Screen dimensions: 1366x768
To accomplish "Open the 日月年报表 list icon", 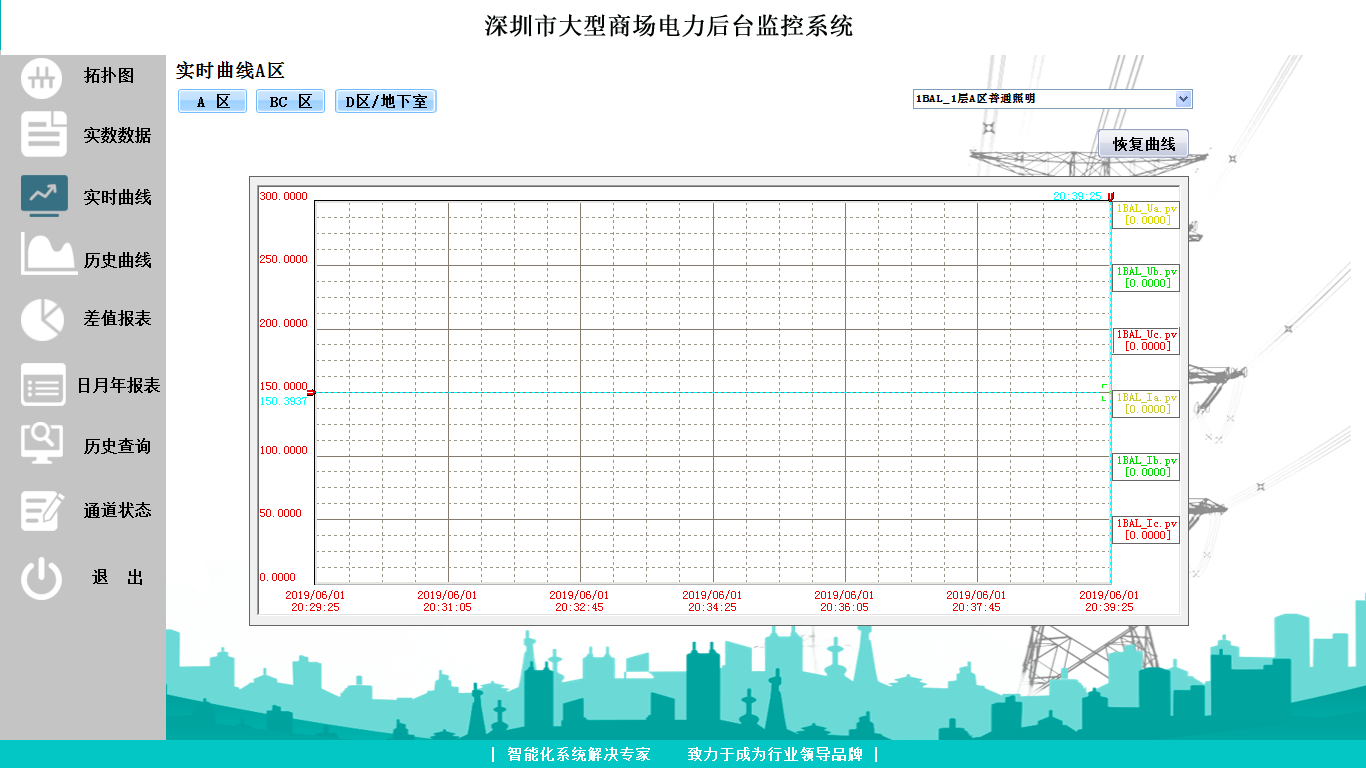I will 43,385.
